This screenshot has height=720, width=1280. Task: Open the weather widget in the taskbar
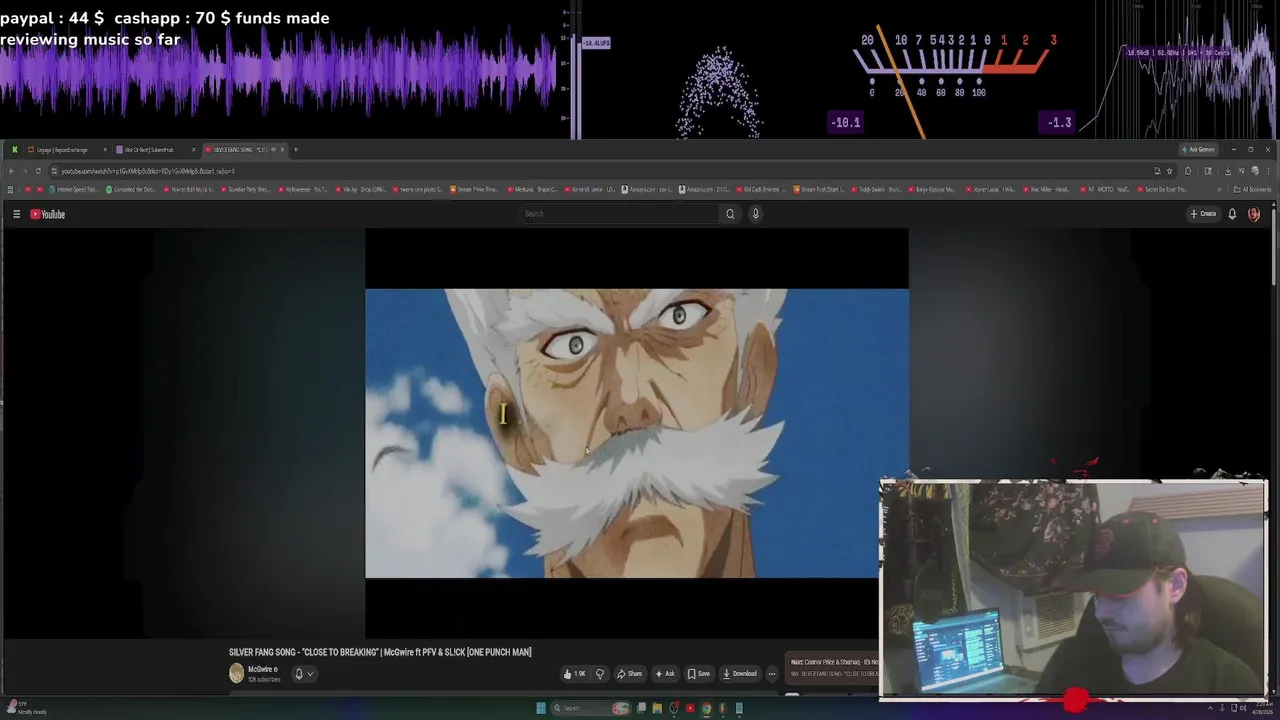point(25,708)
